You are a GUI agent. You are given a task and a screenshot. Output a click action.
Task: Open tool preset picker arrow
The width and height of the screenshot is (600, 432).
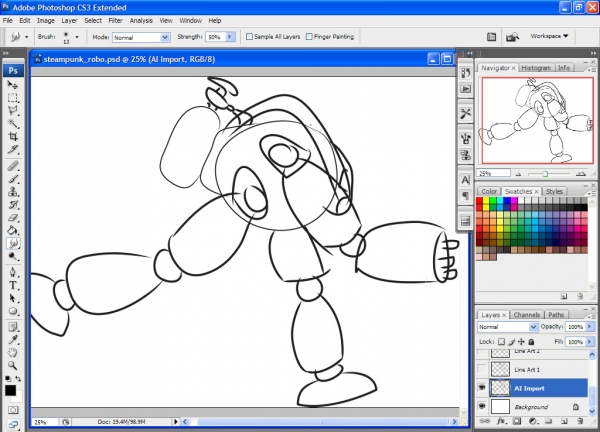click(26, 37)
